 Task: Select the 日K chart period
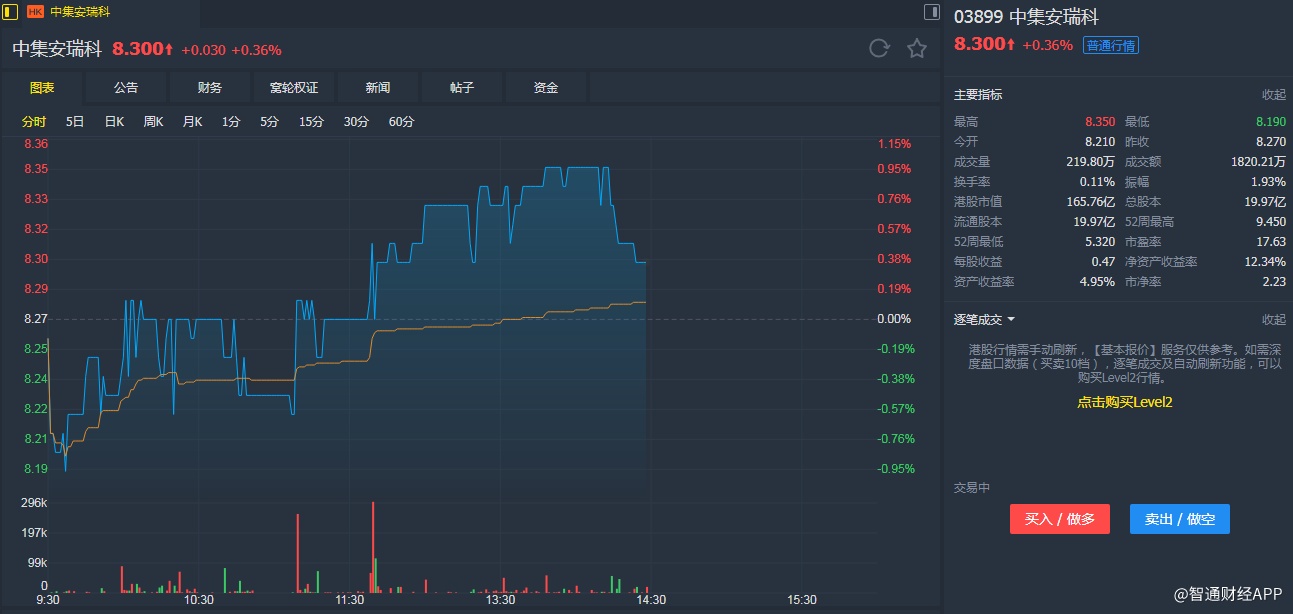(114, 122)
